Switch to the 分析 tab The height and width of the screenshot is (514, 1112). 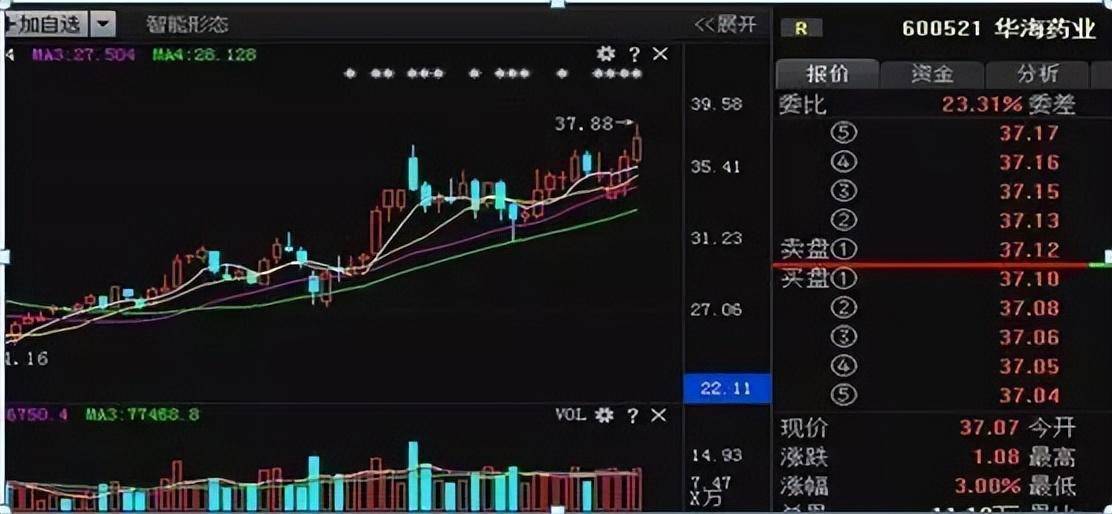point(1038,73)
